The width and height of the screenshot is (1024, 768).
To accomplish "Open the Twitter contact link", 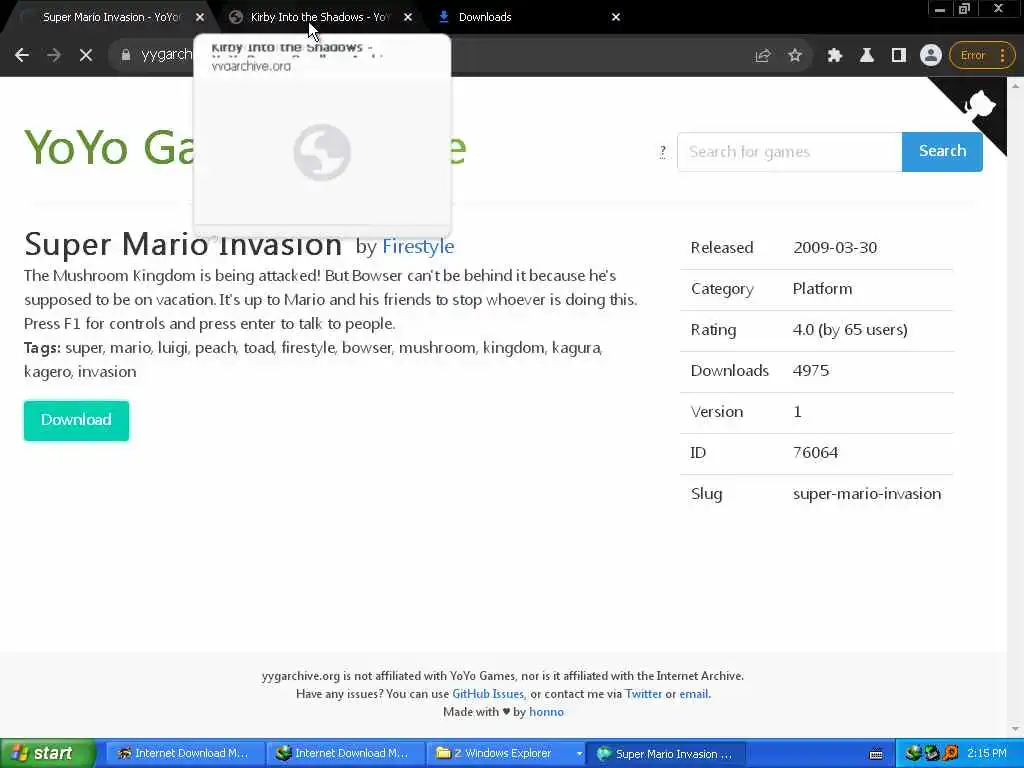I will click(x=643, y=694).
